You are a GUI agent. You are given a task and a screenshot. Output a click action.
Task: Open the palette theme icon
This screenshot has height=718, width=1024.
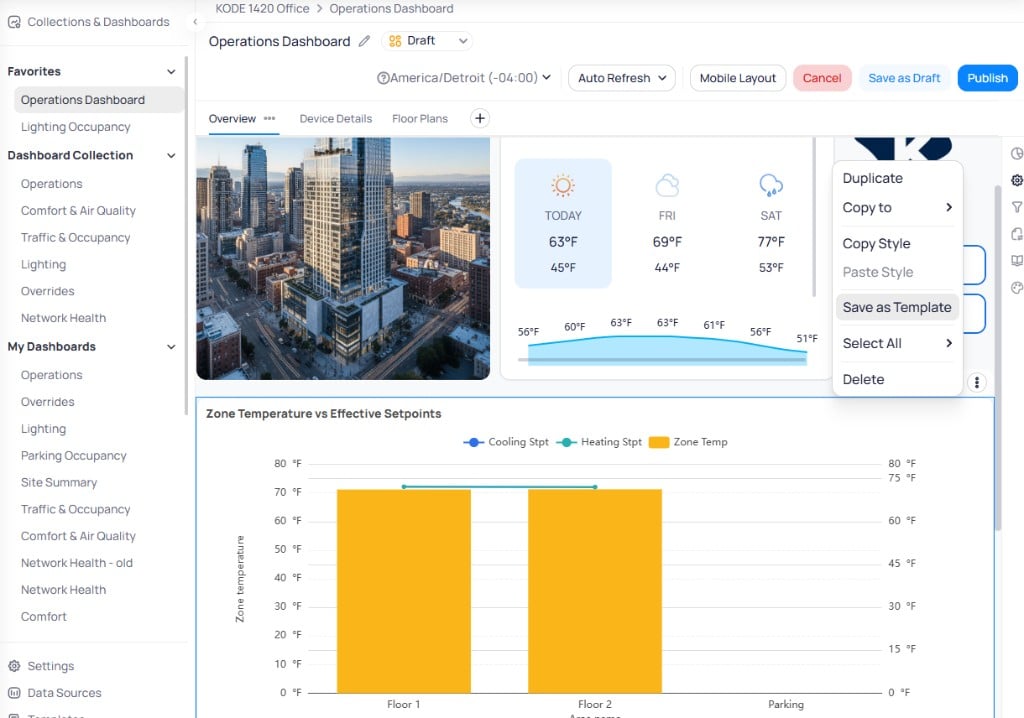(1017, 287)
